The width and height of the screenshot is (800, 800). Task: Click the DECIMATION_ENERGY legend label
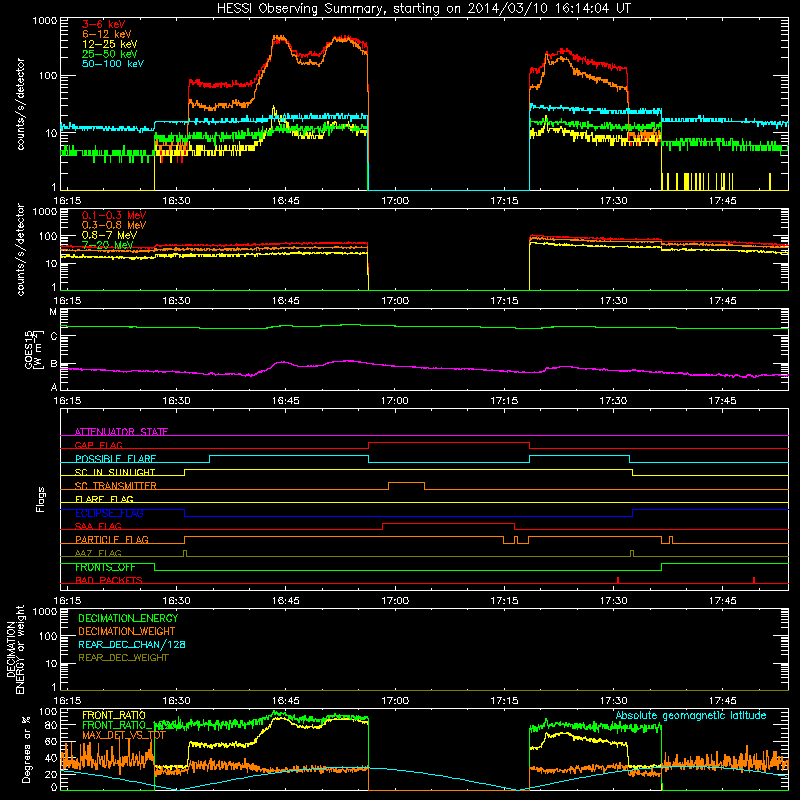(128, 618)
